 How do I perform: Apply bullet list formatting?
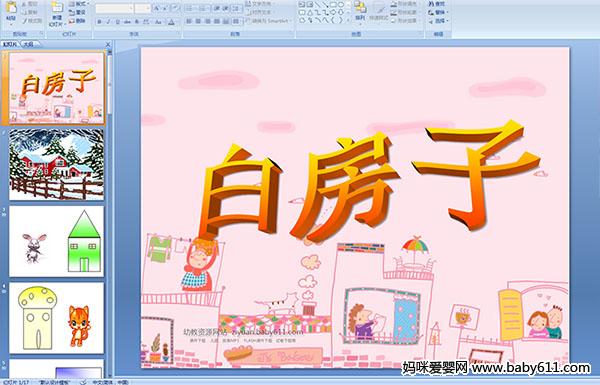tap(190, 8)
